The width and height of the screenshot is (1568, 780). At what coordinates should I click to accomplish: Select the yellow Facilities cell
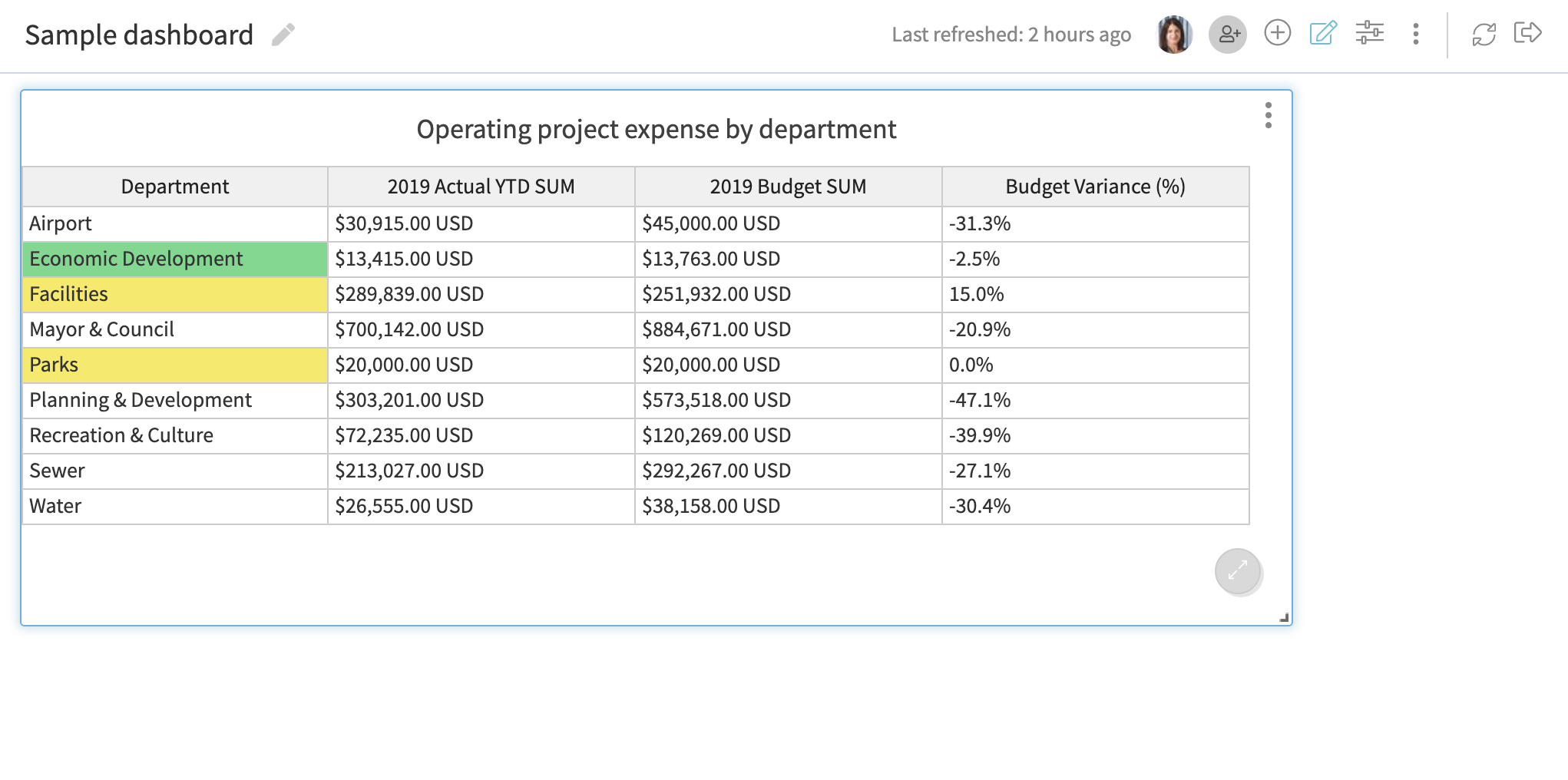pos(175,294)
